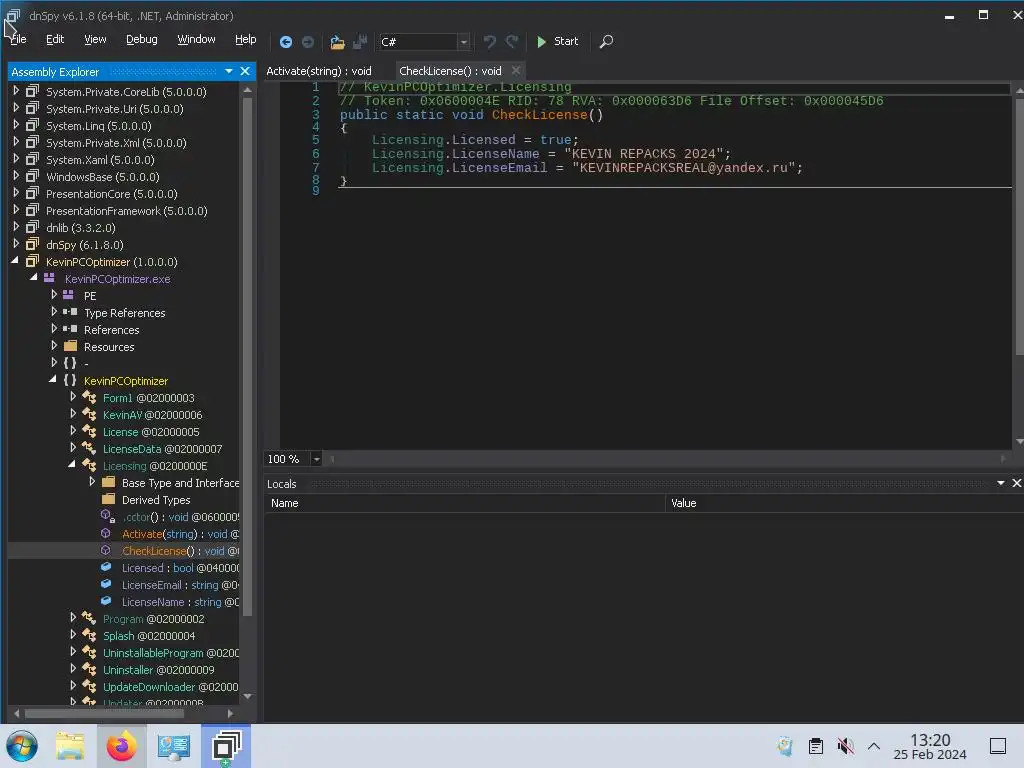Click the Open file folder icon
The image size is (1024, 768).
click(337, 42)
